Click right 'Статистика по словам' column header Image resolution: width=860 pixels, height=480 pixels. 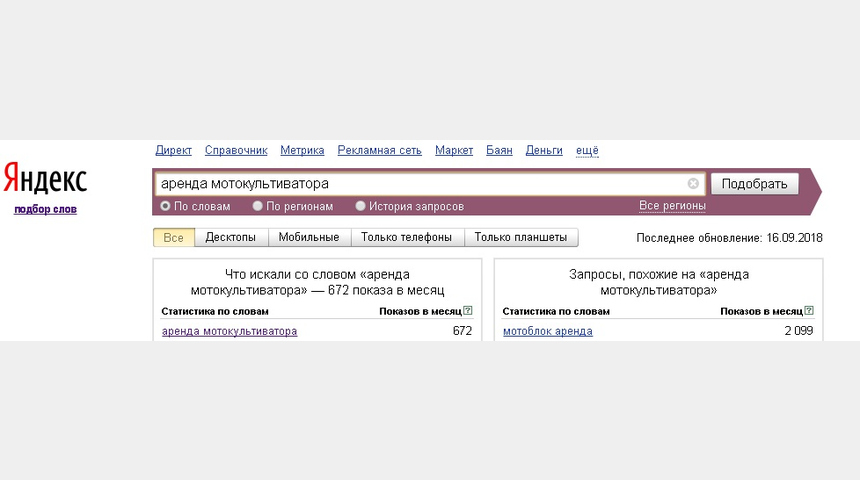point(556,311)
